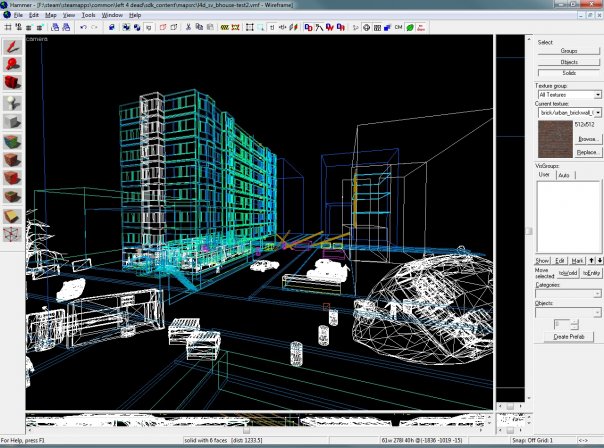The width and height of the screenshot is (604, 448).
Task: Expand Objects combo box
Action: 568,312
